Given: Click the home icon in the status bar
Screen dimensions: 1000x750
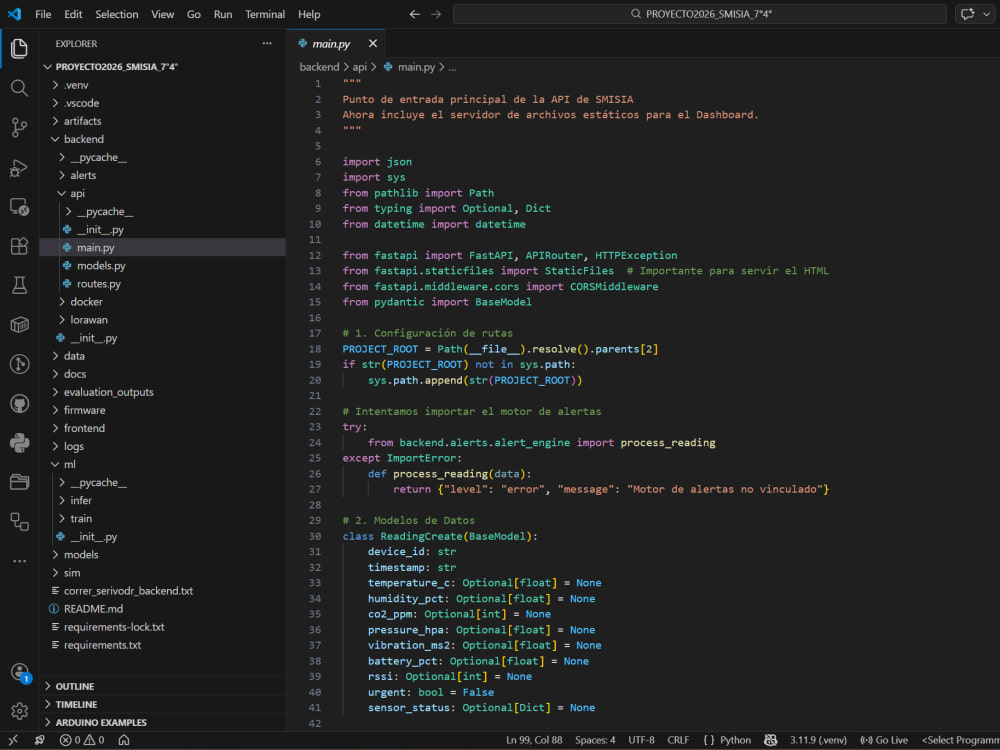Looking at the screenshot, I should click(124, 740).
